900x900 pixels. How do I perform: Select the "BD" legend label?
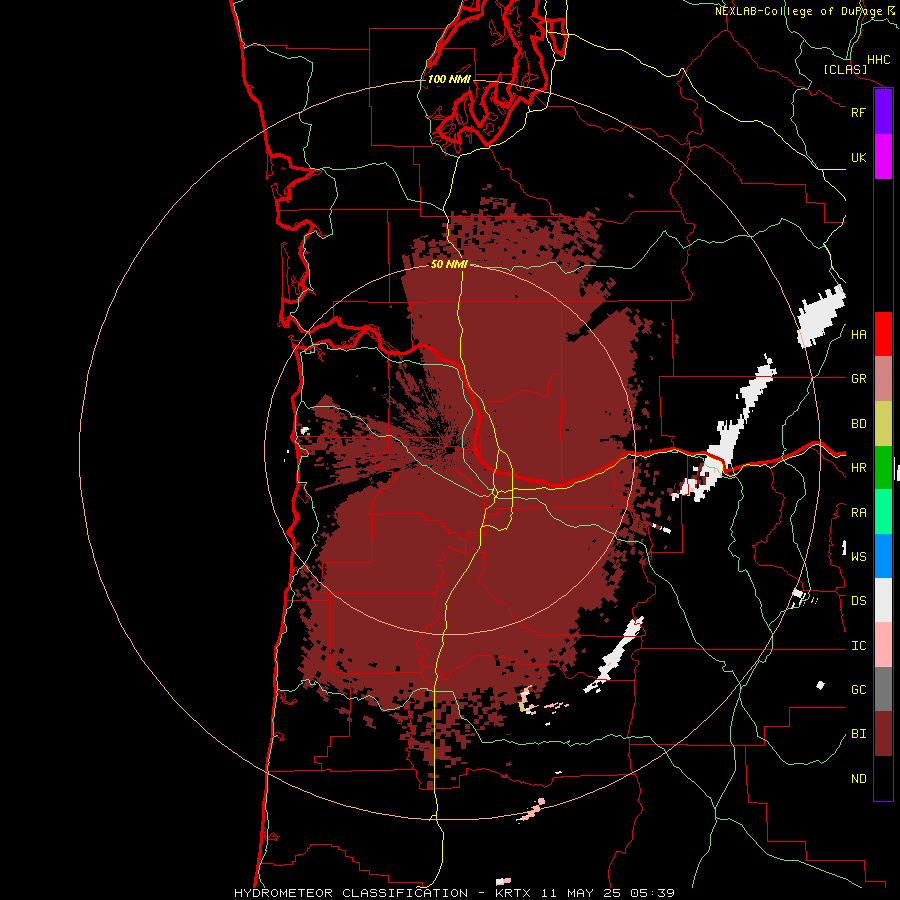pos(858,424)
